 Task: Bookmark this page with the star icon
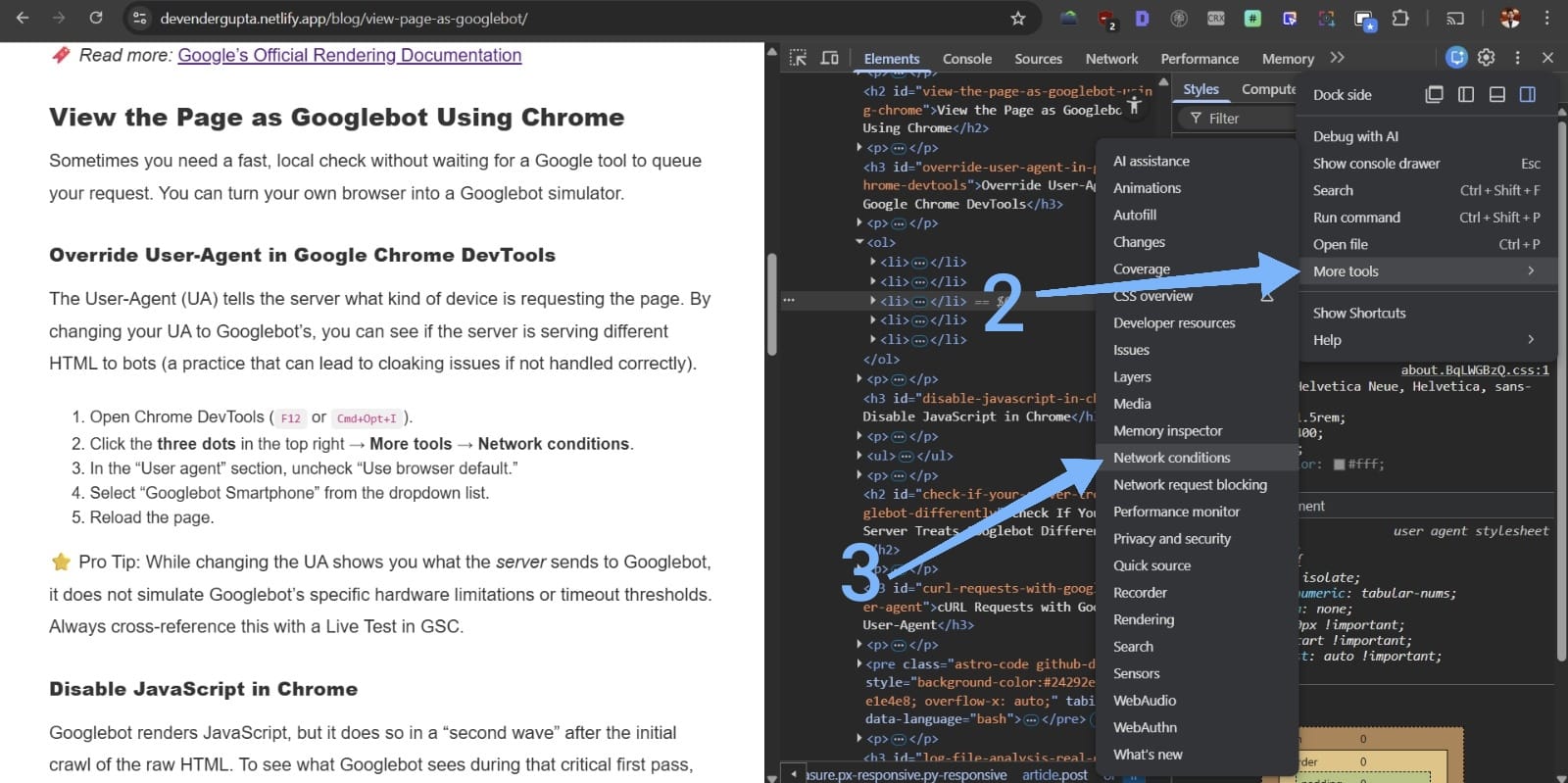tap(1018, 18)
